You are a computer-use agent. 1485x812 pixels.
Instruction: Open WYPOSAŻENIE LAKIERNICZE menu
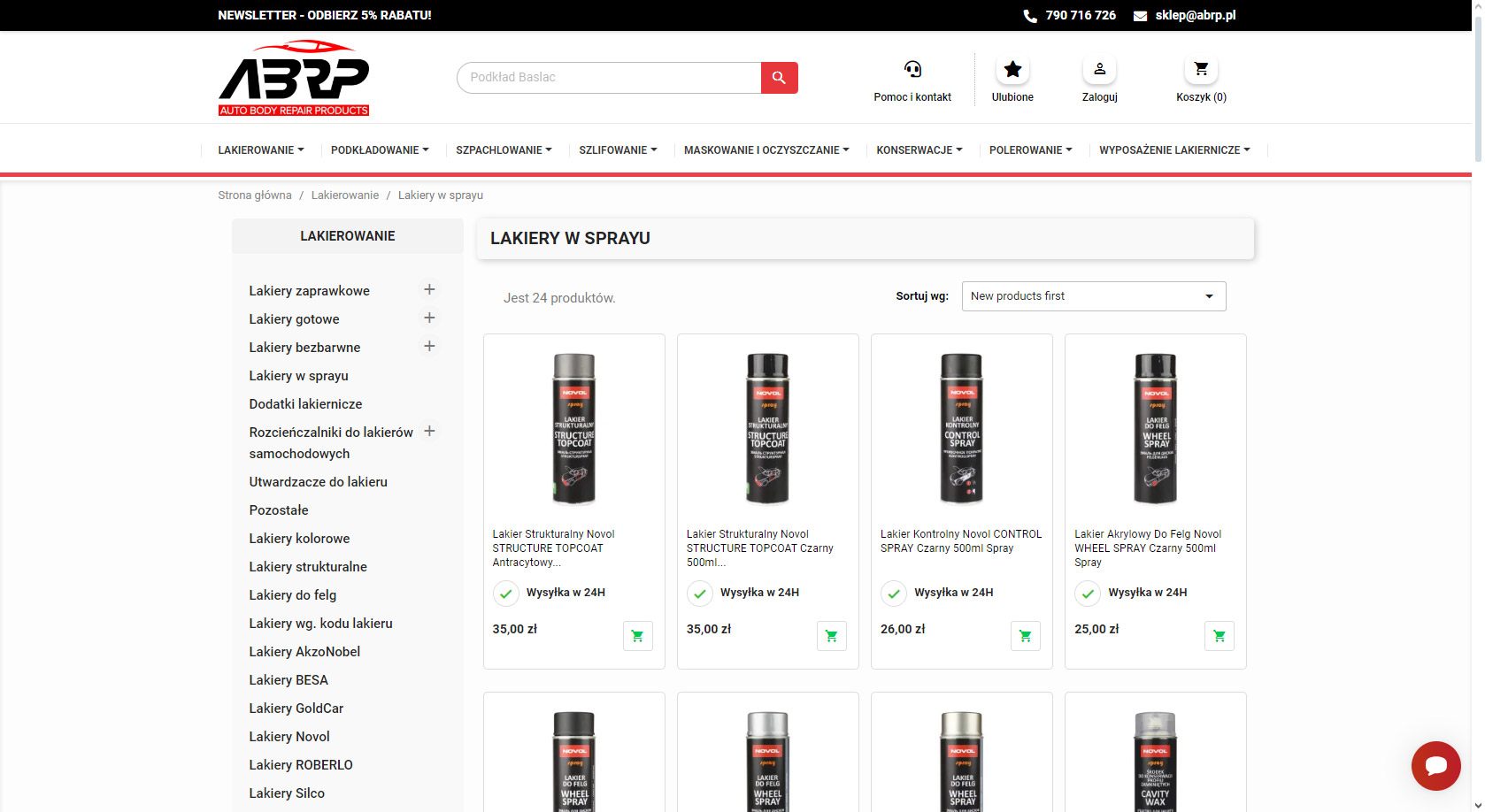(1174, 150)
